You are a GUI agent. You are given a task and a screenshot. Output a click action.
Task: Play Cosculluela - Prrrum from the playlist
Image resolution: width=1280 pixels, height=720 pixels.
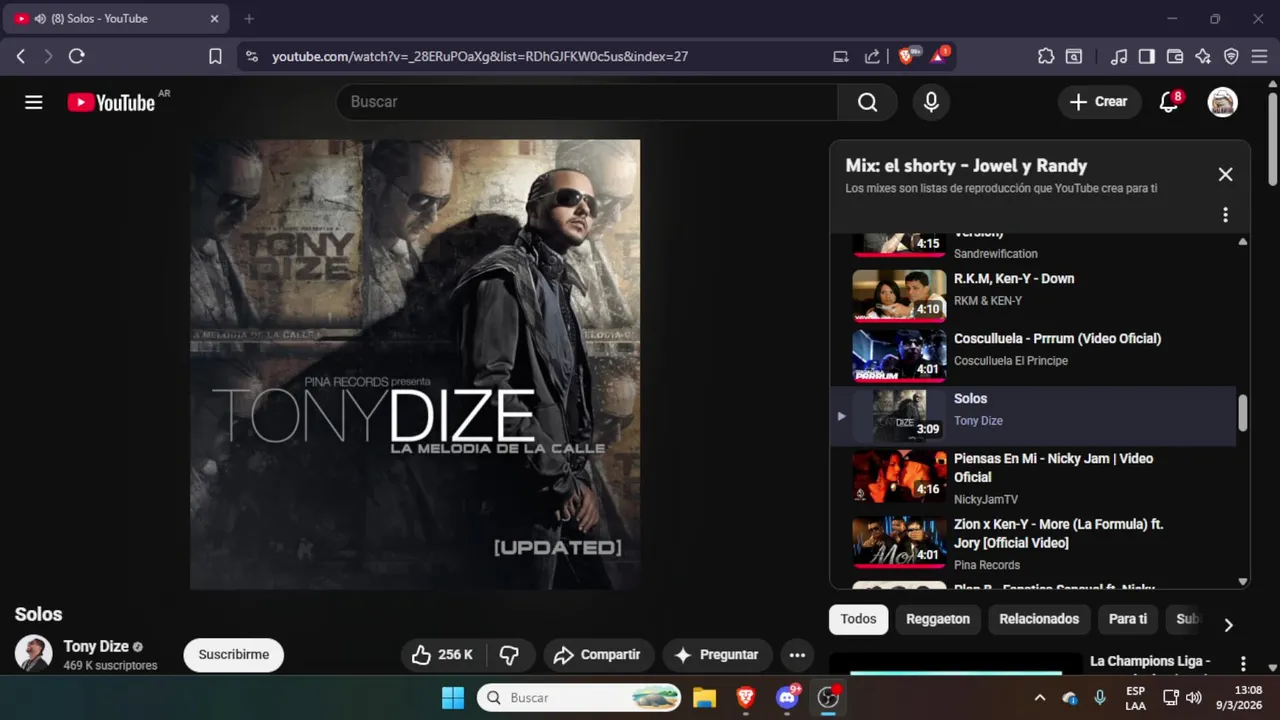pyautogui.click(x=1035, y=355)
